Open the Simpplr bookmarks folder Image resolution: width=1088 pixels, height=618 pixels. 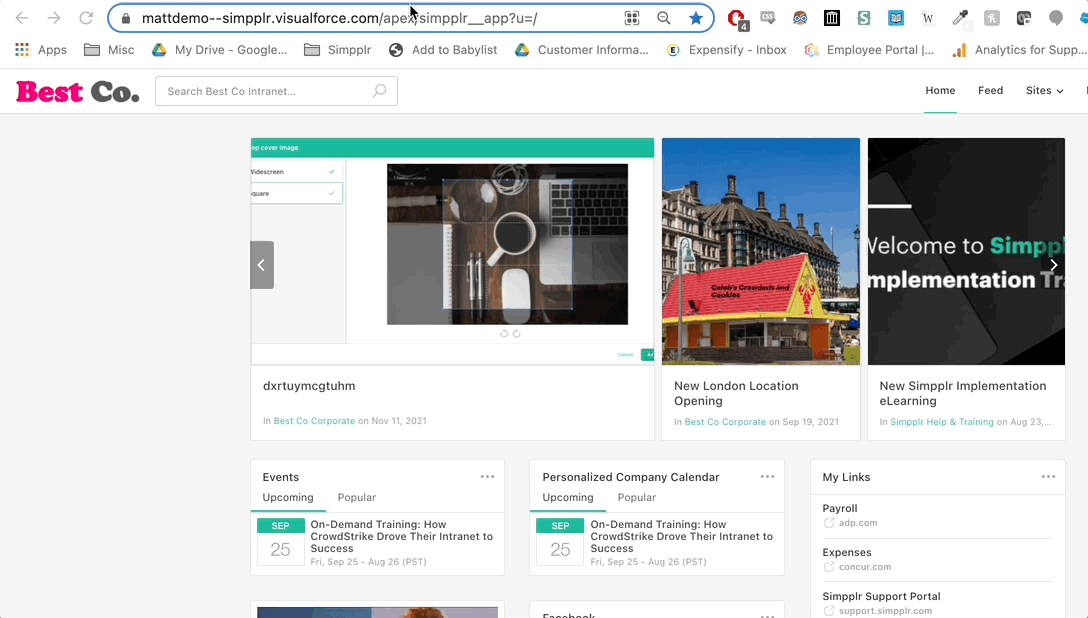pos(338,50)
